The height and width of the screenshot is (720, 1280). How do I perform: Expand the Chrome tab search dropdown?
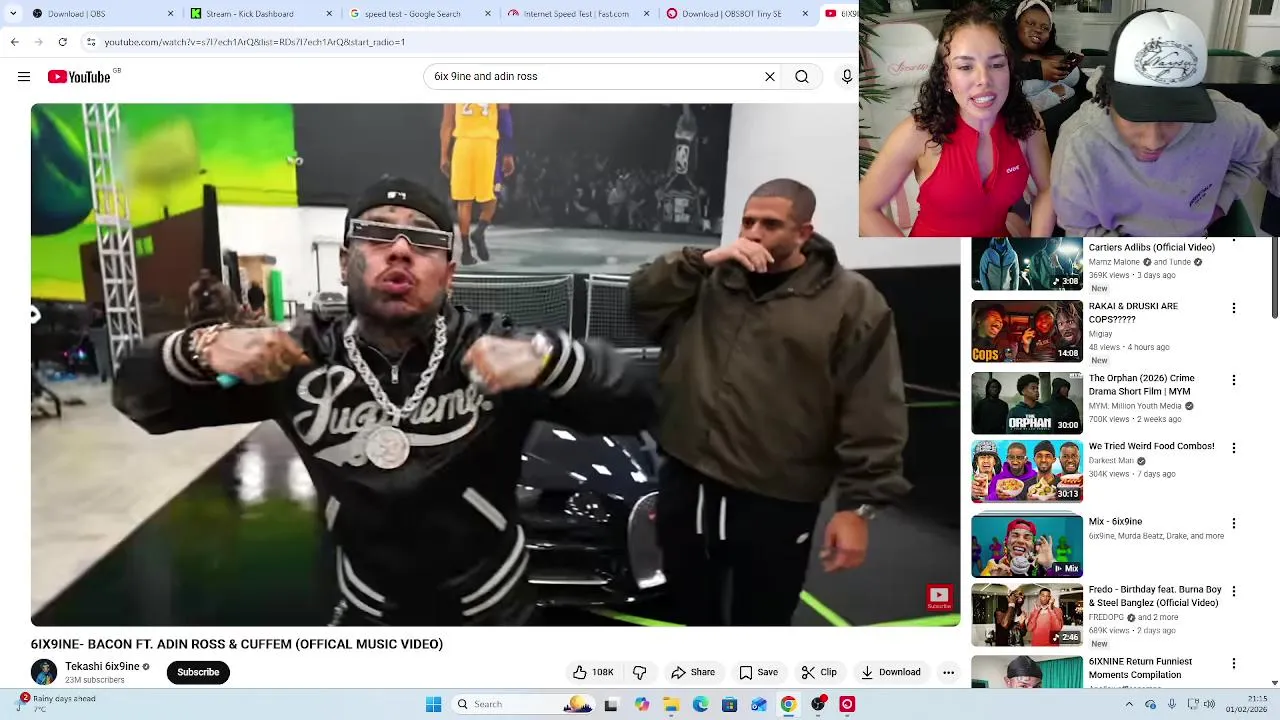click(11, 14)
